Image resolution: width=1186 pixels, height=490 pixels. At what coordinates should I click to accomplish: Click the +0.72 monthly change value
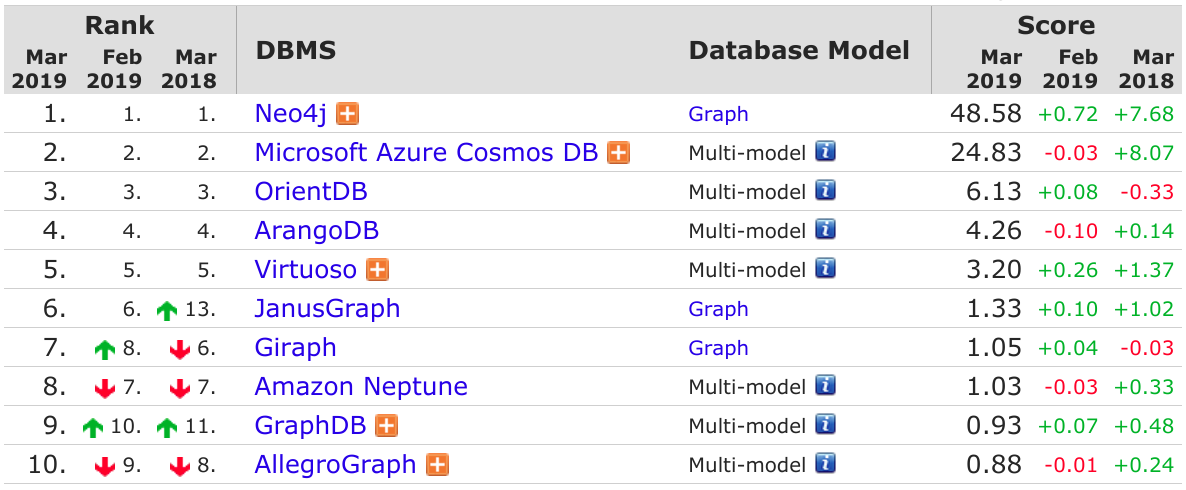tap(1067, 115)
